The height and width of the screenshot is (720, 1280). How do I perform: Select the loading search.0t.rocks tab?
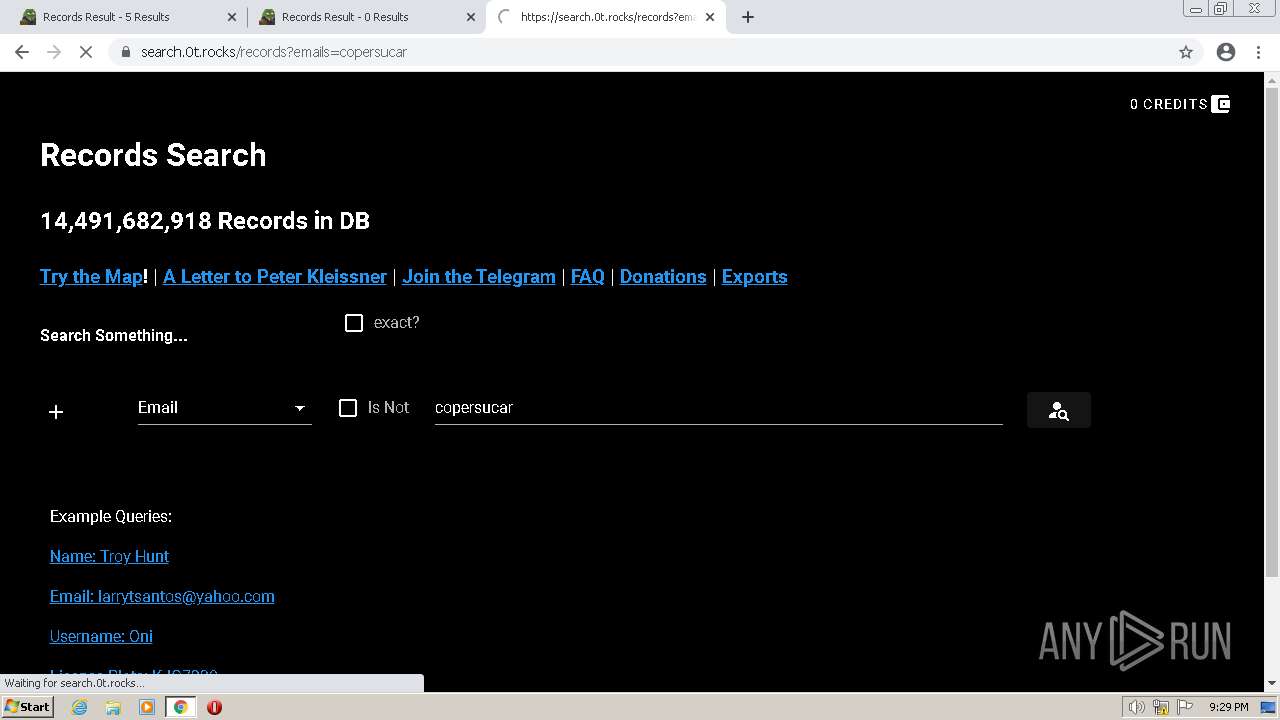(x=605, y=17)
